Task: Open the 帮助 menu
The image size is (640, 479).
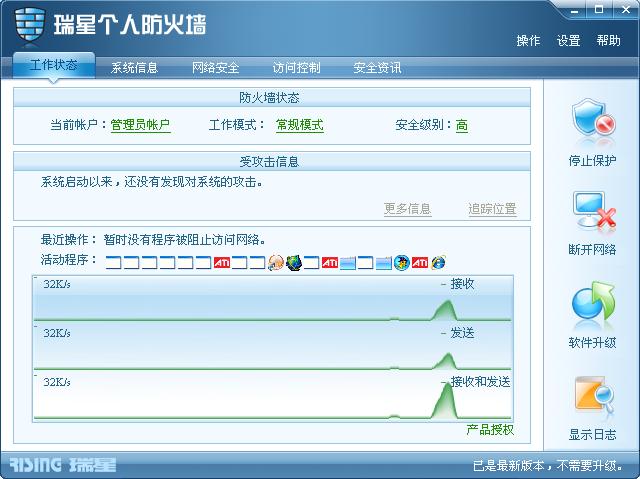Action: [x=608, y=40]
